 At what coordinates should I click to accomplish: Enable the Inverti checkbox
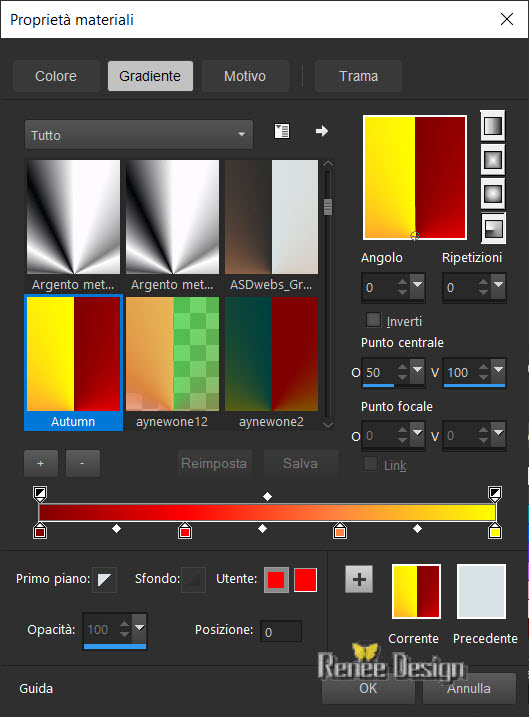click(374, 320)
